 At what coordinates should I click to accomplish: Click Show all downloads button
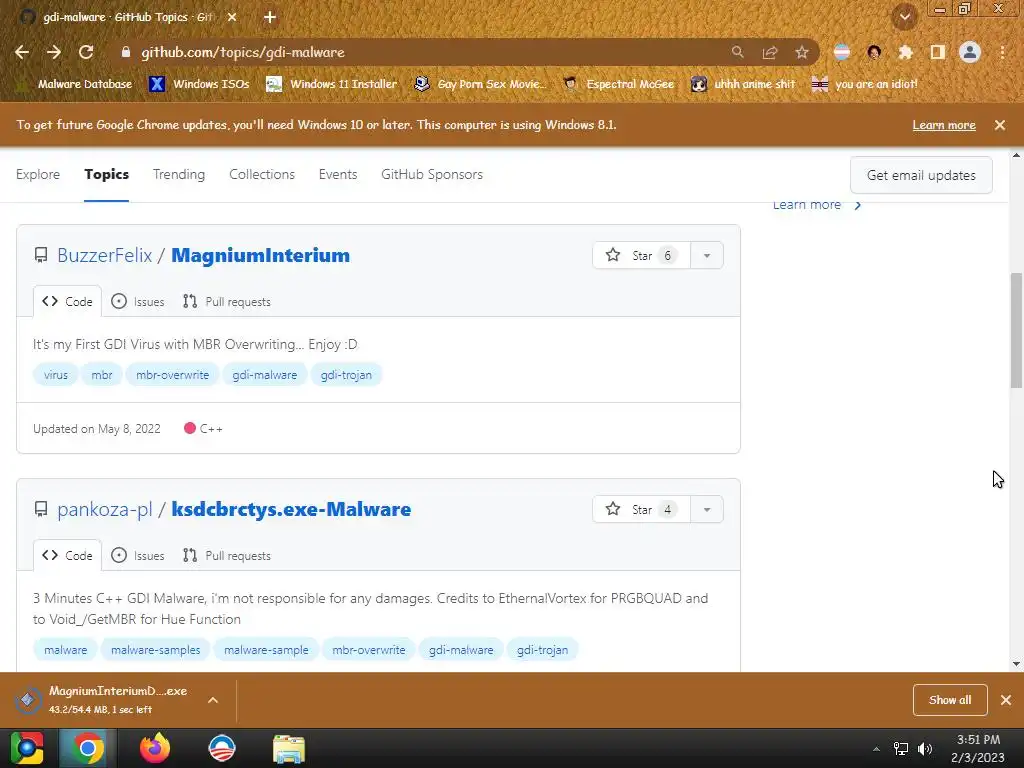(x=950, y=699)
